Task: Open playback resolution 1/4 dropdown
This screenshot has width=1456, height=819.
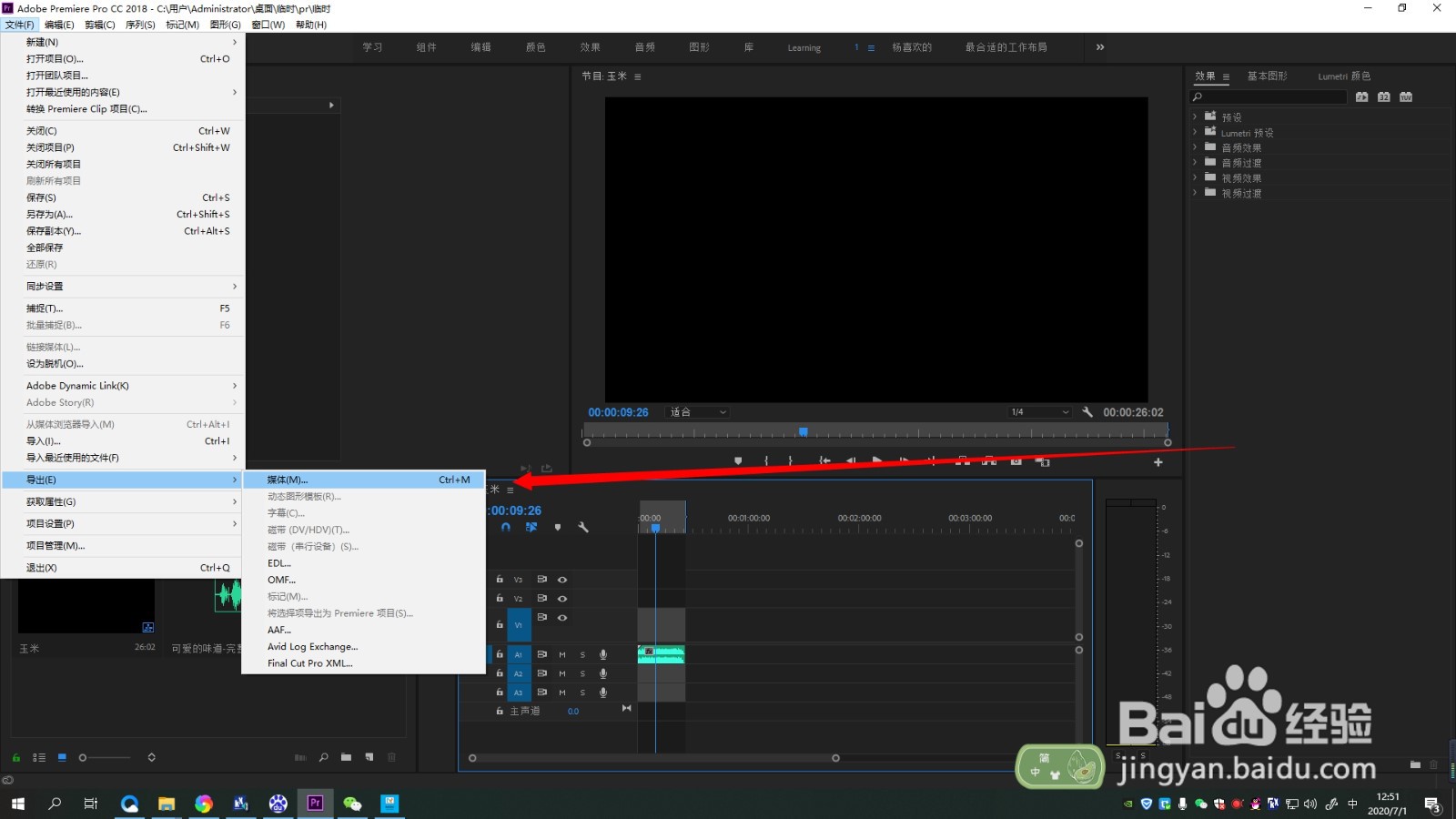Action: (1039, 412)
